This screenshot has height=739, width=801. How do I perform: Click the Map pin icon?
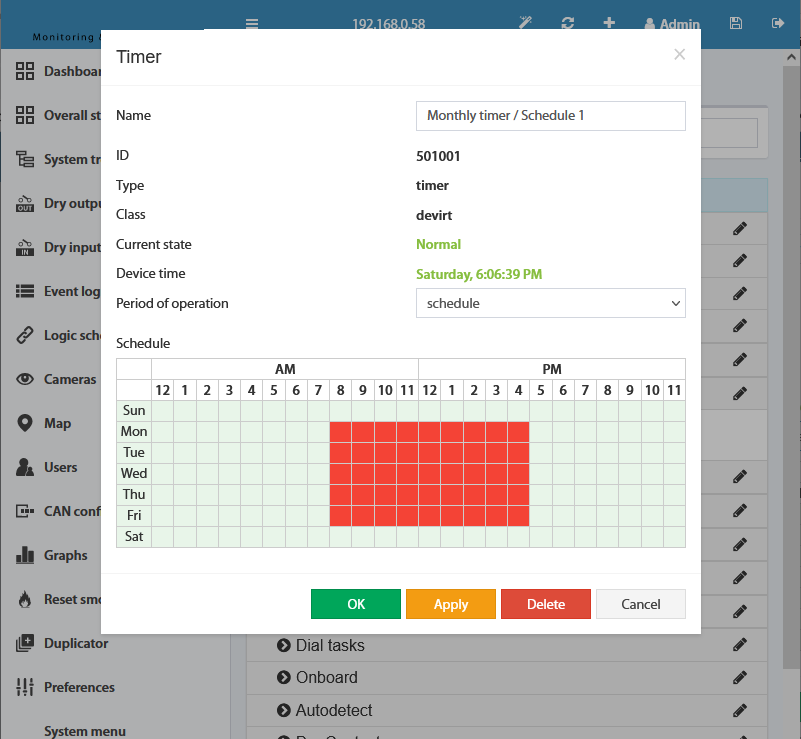25,423
